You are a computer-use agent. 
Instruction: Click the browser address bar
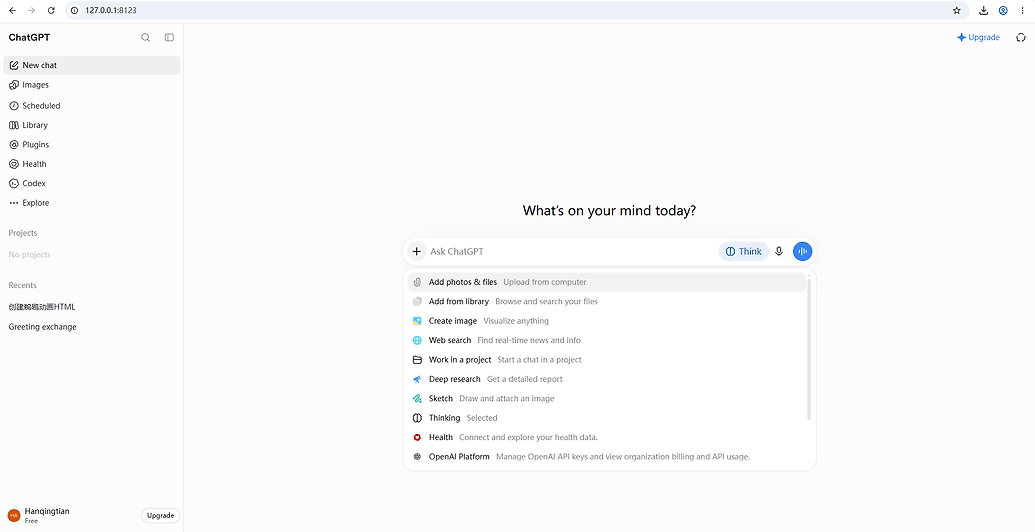515,11
